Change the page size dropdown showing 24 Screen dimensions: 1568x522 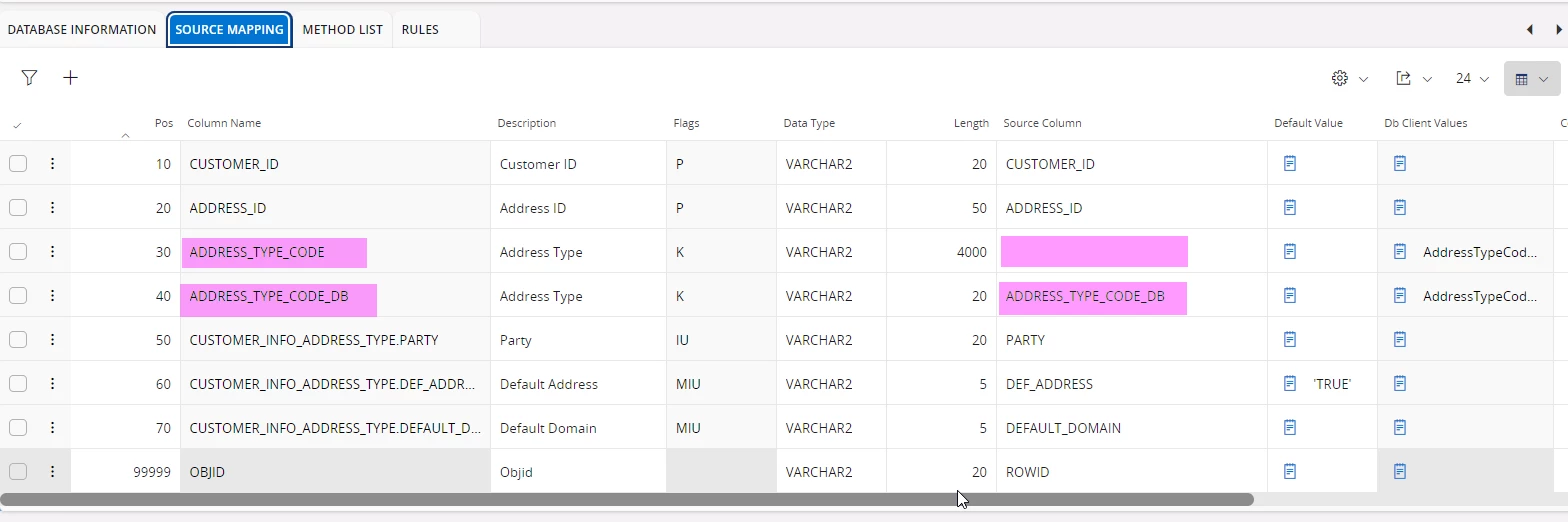click(x=1472, y=78)
